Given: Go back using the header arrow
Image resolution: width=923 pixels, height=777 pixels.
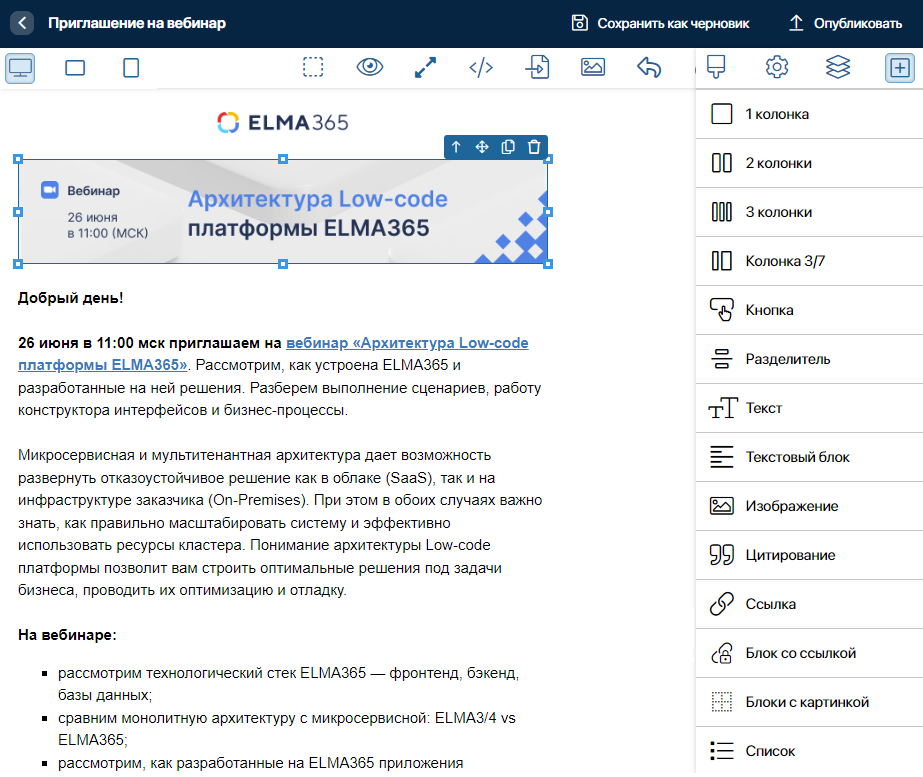Looking at the screenshot, I should click(x=22, y=23).
